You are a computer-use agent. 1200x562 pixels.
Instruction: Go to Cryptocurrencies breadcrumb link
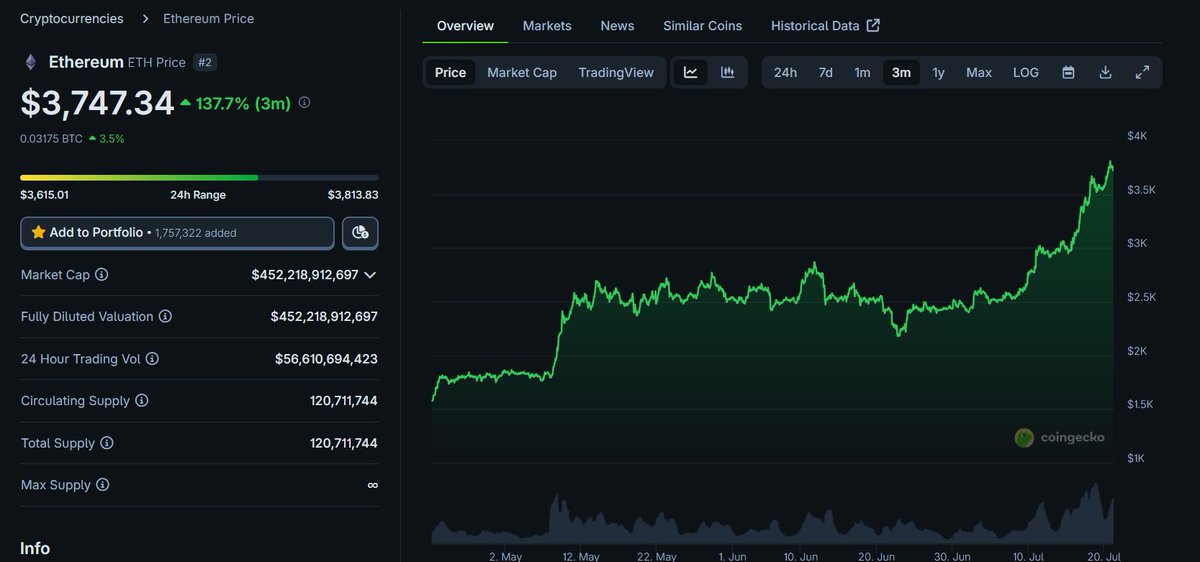click(72, 18)
